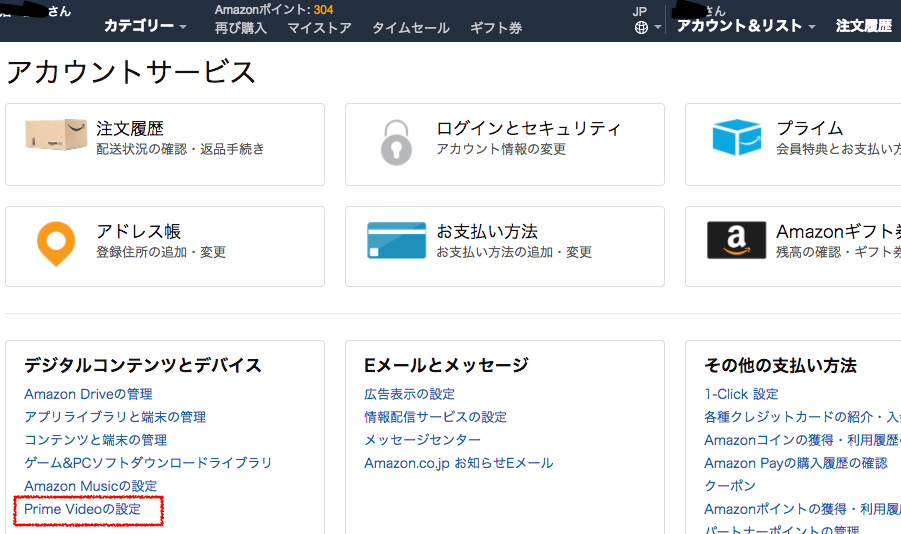This screenshot has height=534, width=901.
Task: Open the アカウント&リスト dropdown menu
Action: (x=746, y=26)
